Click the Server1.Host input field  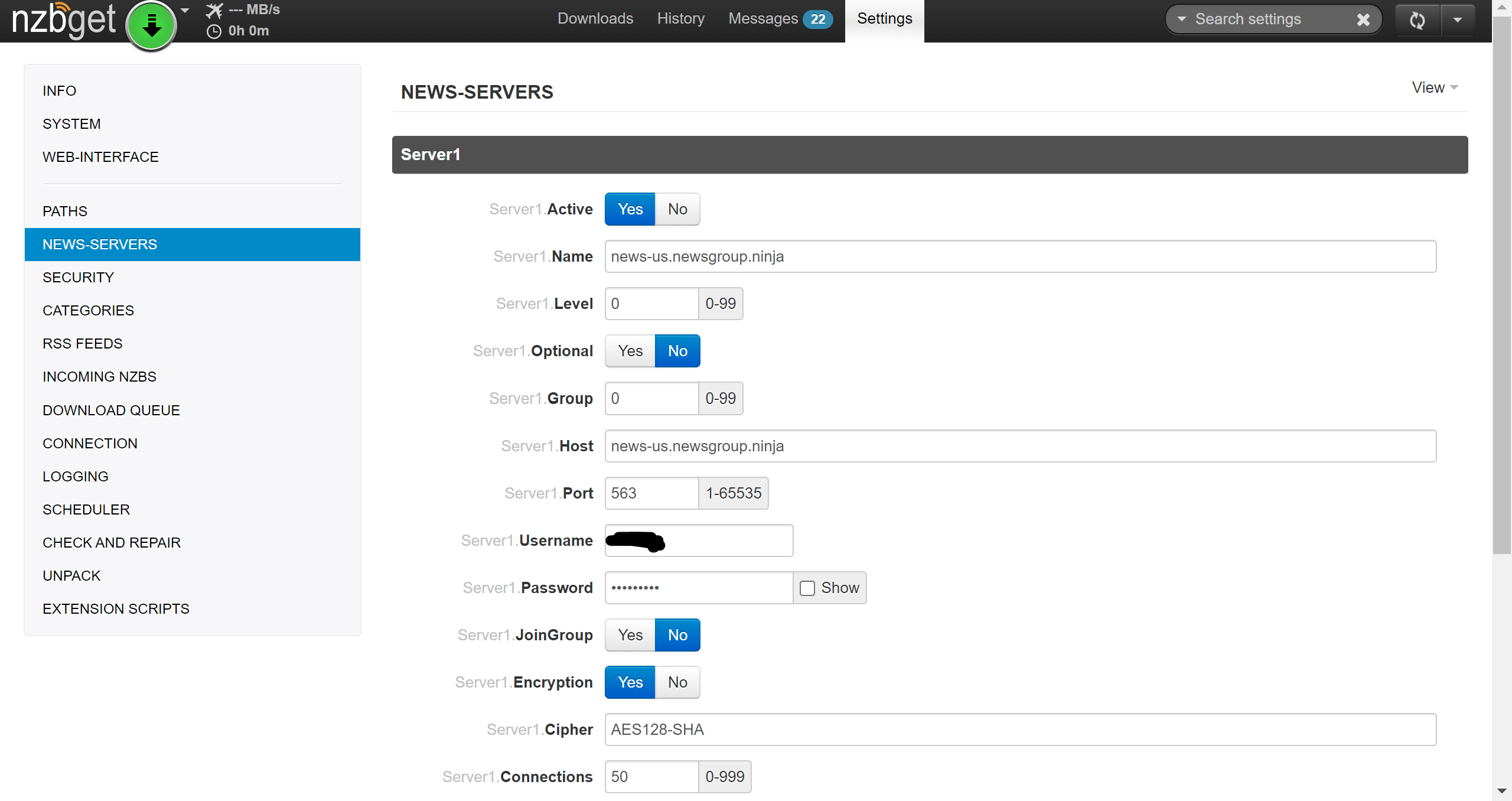click(x=1020, y=446)
